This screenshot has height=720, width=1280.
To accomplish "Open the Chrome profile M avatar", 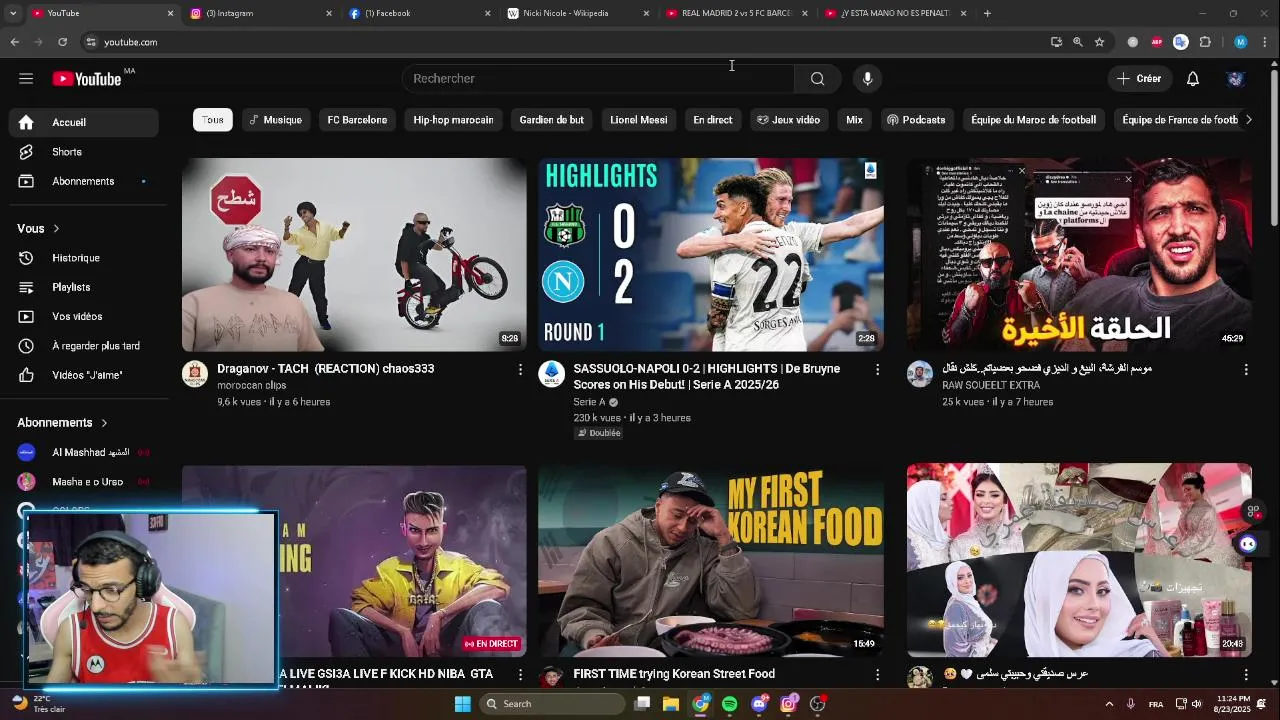I will pyautogui.click(x=1240, y=42).
